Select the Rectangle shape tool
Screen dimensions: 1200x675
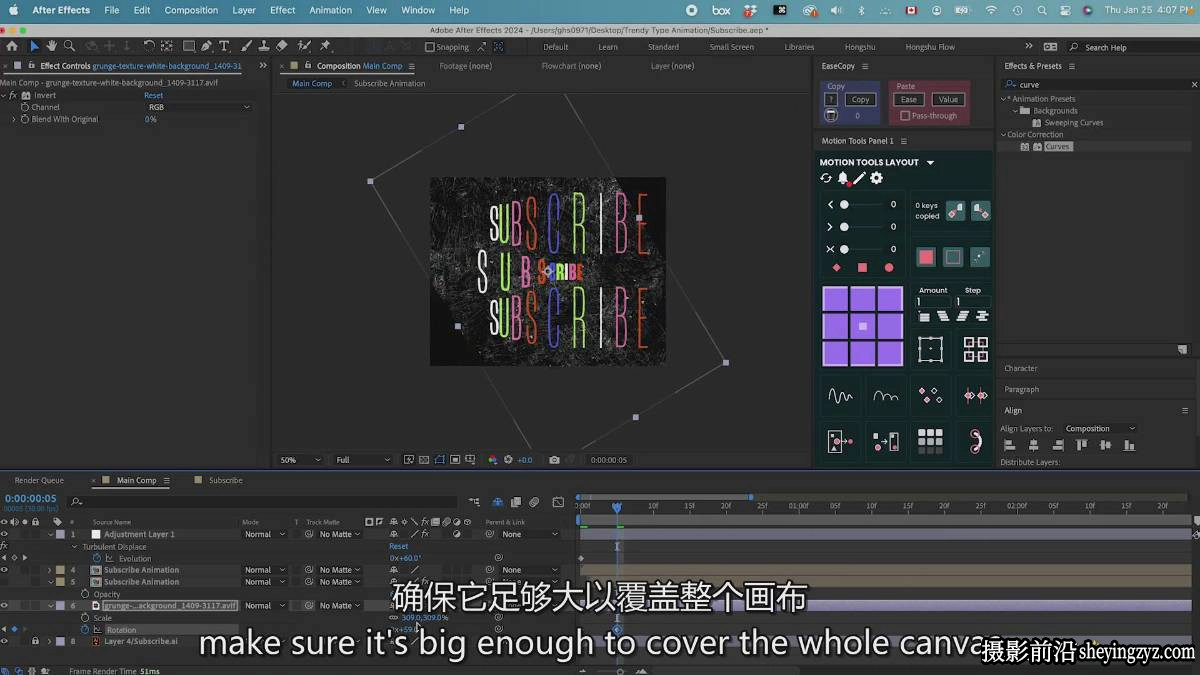click(x=189, y=46)
